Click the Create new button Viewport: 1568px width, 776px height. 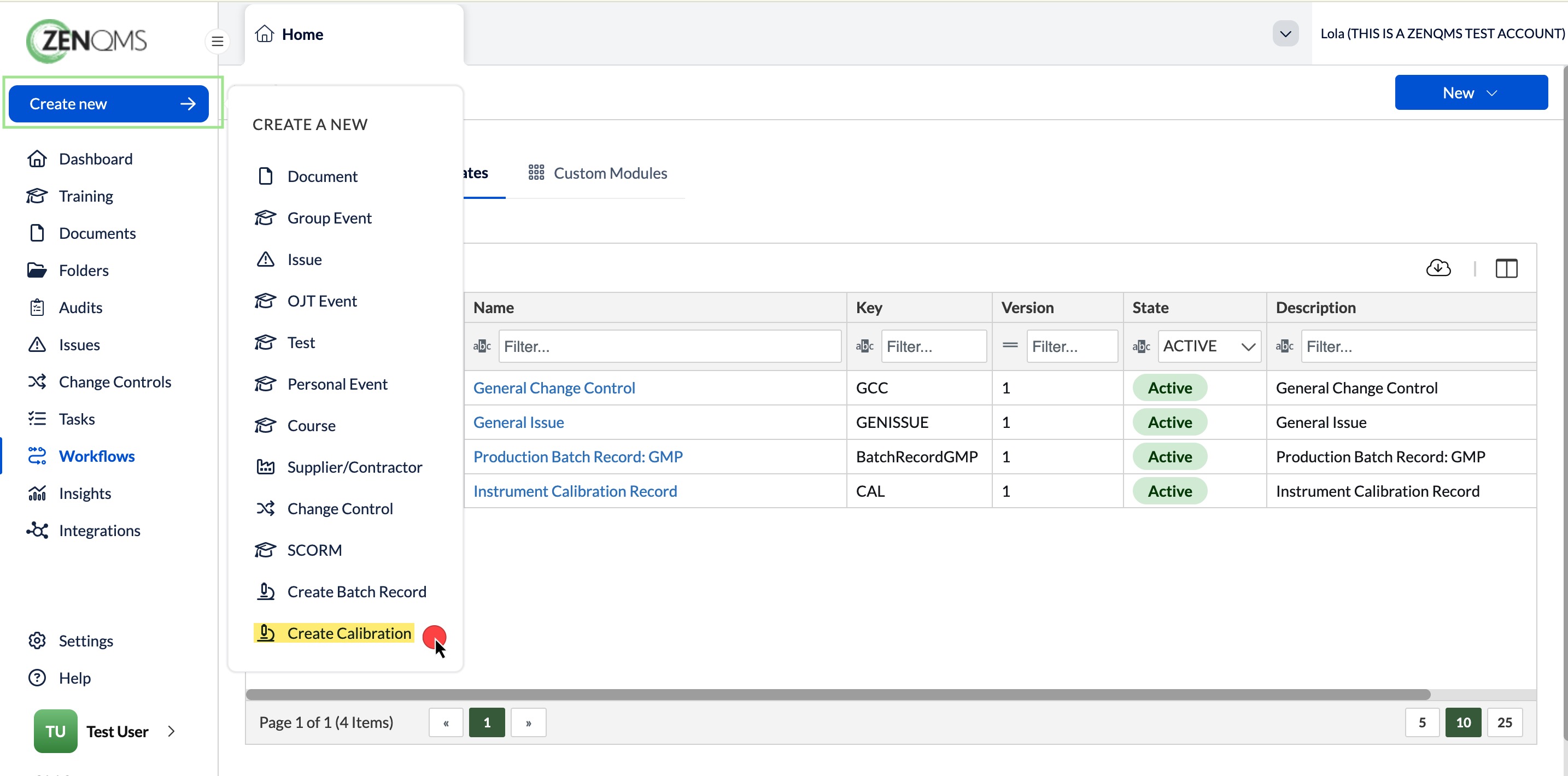click(x=108, y=103)
